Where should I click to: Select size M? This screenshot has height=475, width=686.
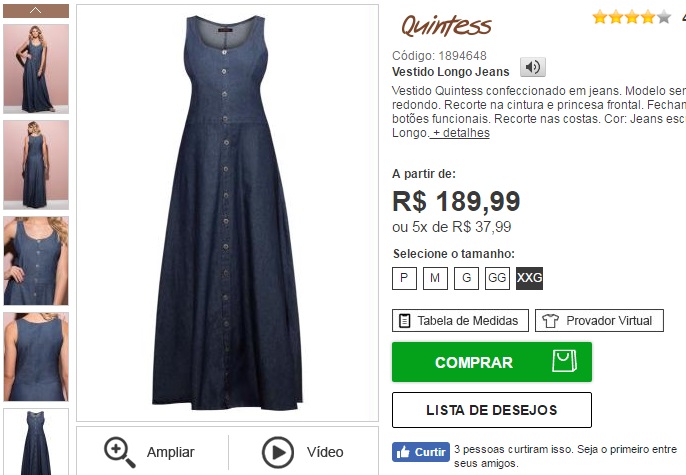point(435,278)
